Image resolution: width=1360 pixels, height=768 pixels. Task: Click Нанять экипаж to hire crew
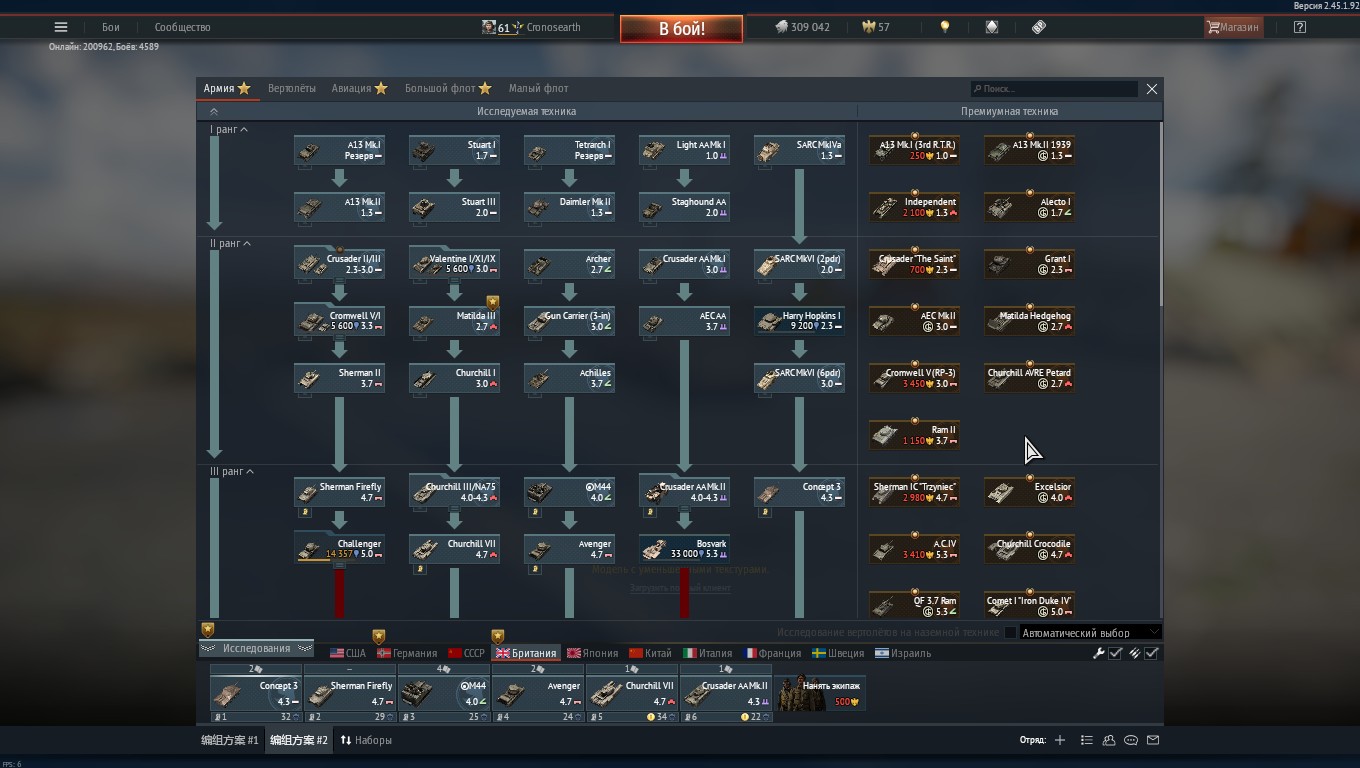820,692
